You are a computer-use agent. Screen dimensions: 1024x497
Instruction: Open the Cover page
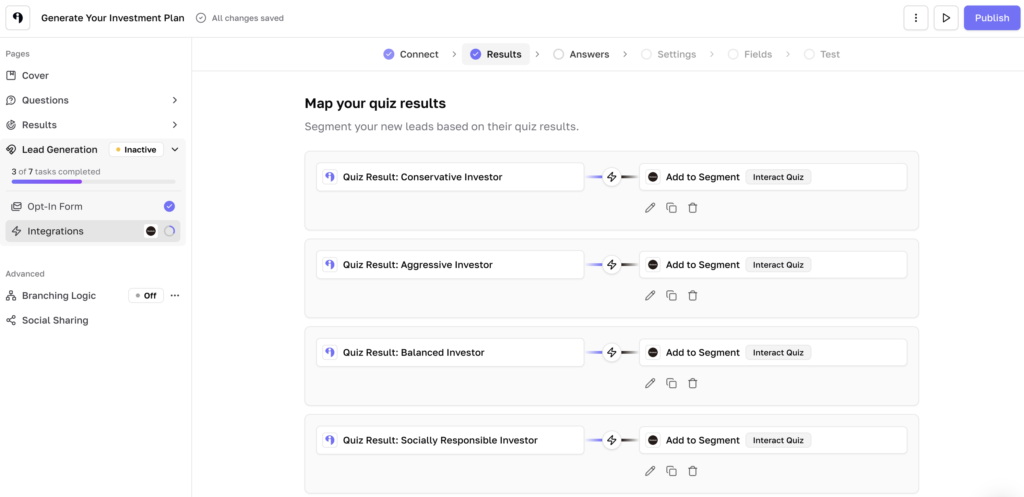point(35,76)
